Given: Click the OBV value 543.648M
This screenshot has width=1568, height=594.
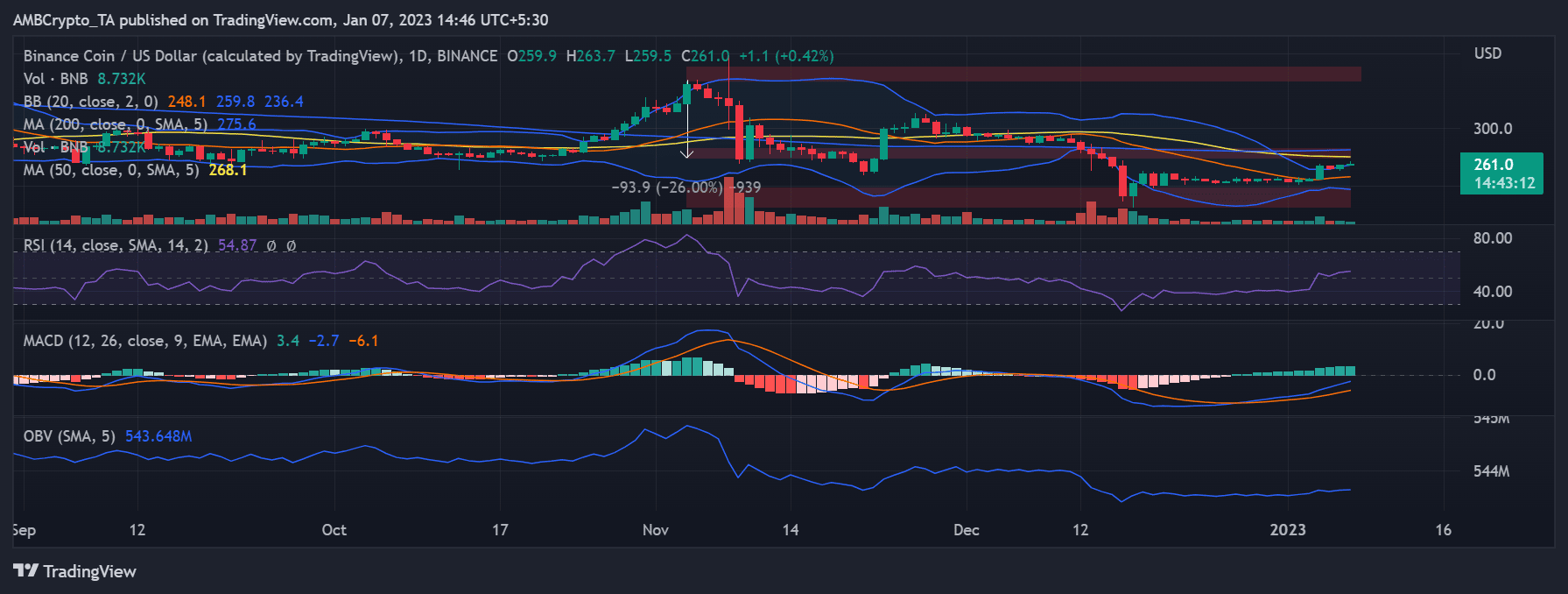Looking at the screenshot, I should [158, 436].
